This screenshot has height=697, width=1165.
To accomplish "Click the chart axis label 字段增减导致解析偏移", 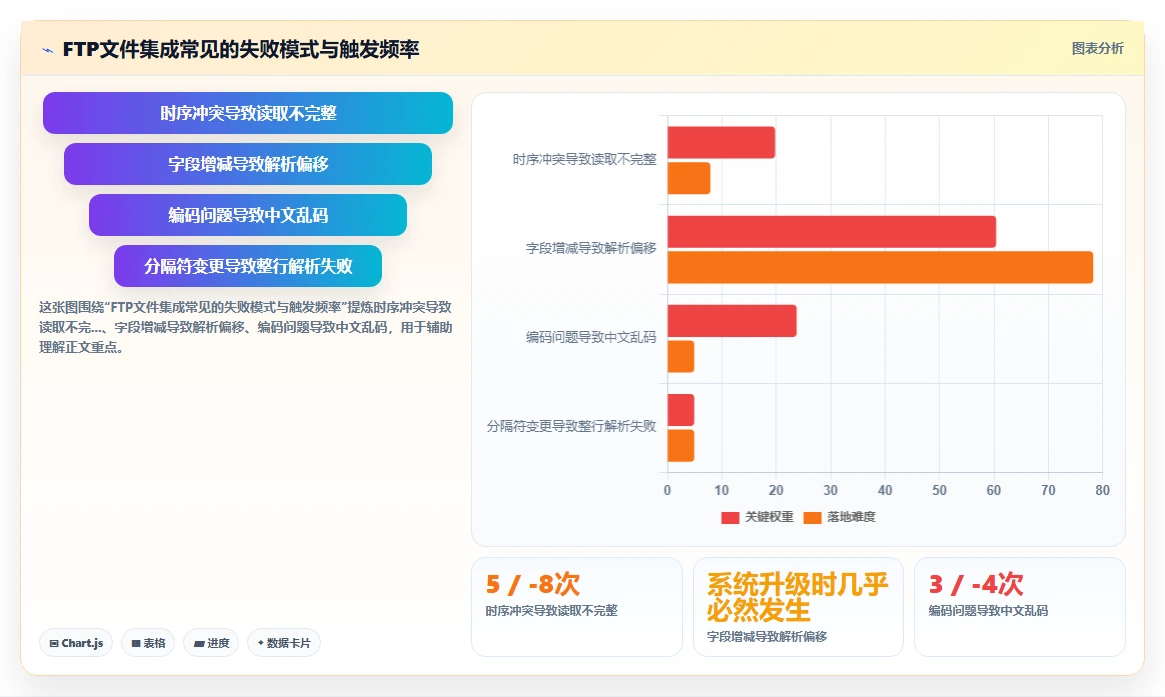I will click(591, 249).
